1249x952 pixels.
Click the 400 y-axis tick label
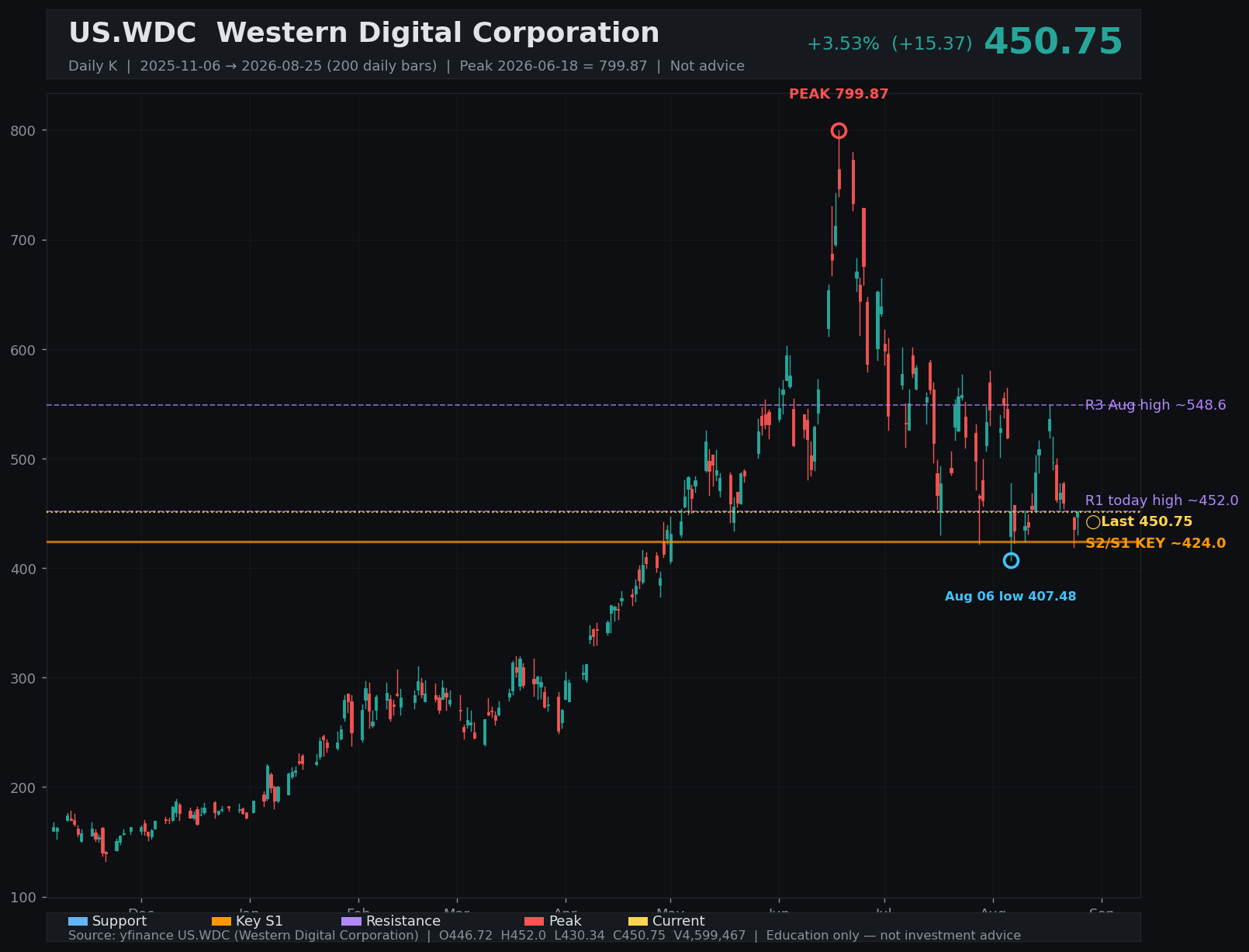(22, 569)
